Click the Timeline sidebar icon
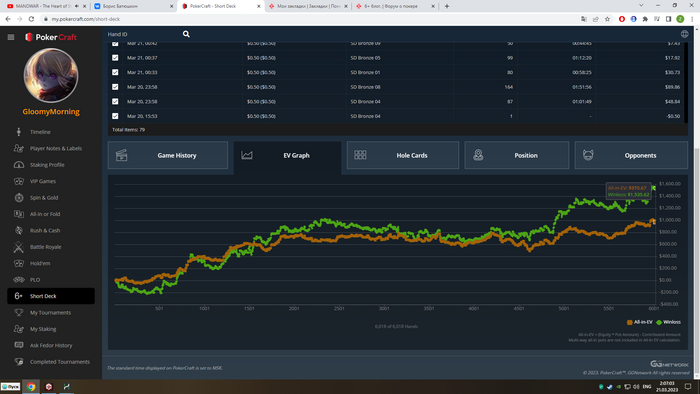This screenshot has width=700, height=394. 19,132
